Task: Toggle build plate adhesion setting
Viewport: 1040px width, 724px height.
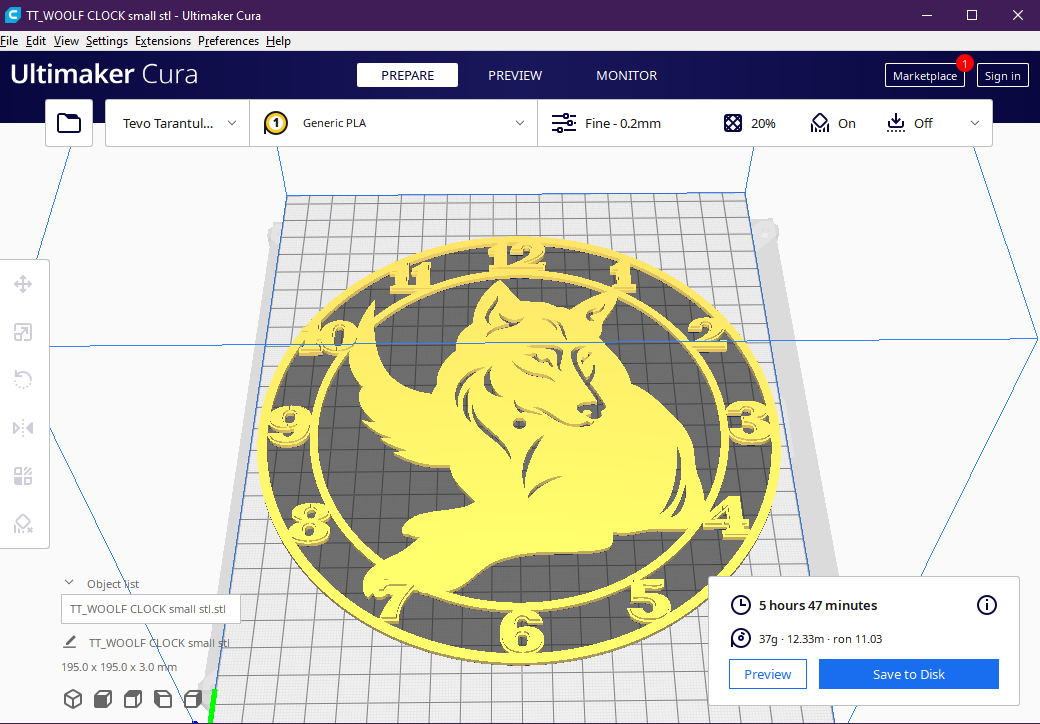Action: pyautogui.click(x=909, y=122)
